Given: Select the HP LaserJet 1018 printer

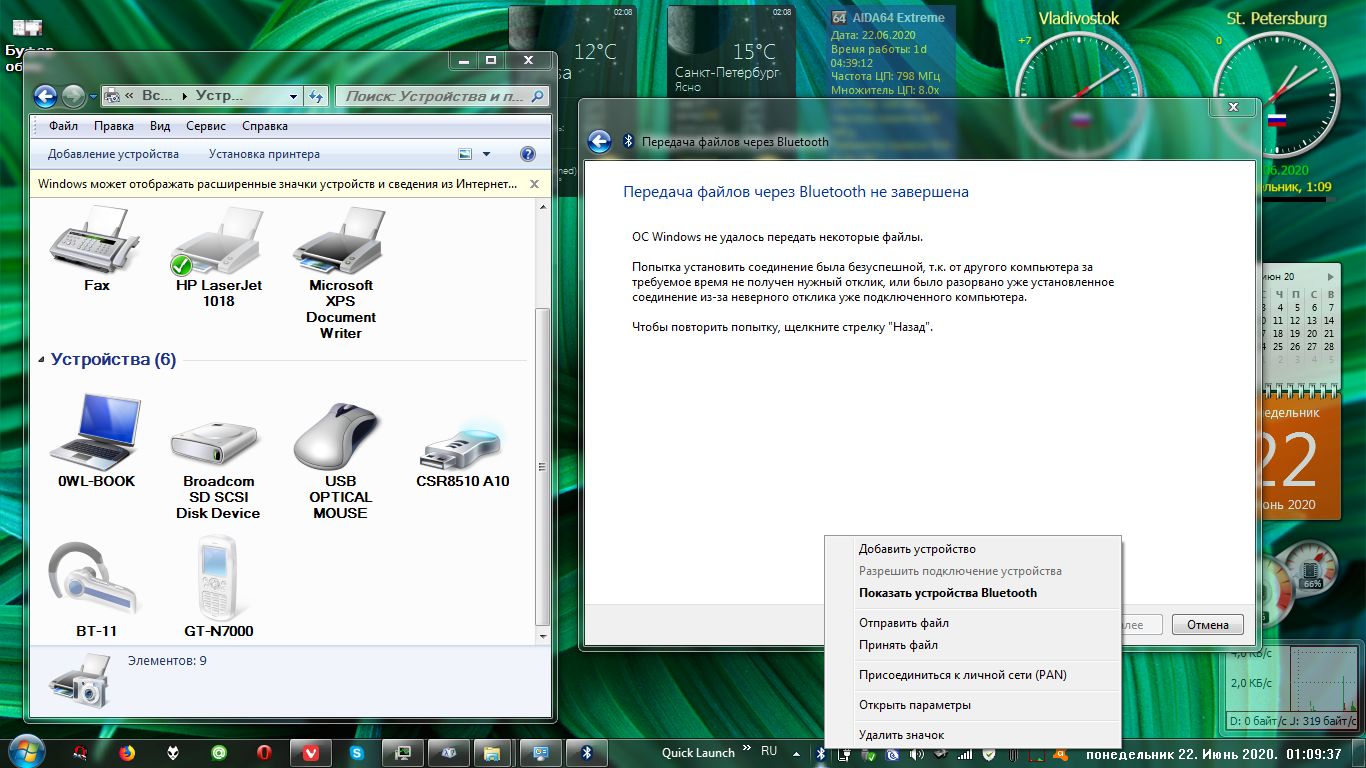Looking at the screenshot, I should (x=218, y=258).
